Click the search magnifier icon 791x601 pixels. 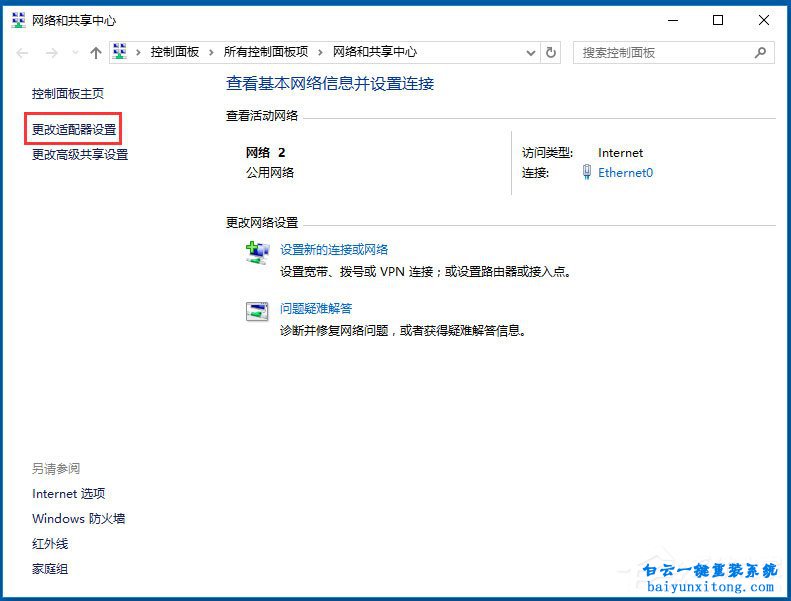click(760, 52)
